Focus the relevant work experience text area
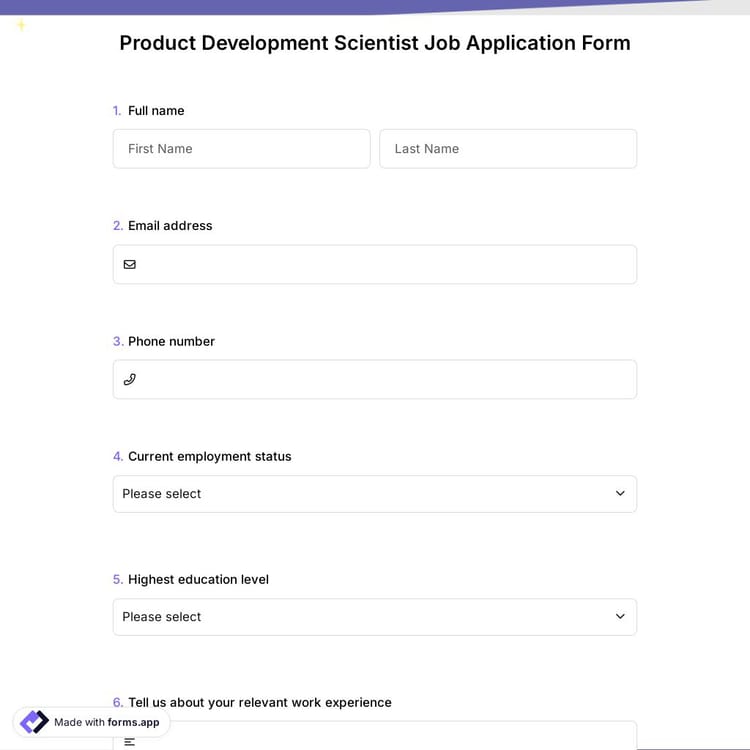 [x=385, y=738]
